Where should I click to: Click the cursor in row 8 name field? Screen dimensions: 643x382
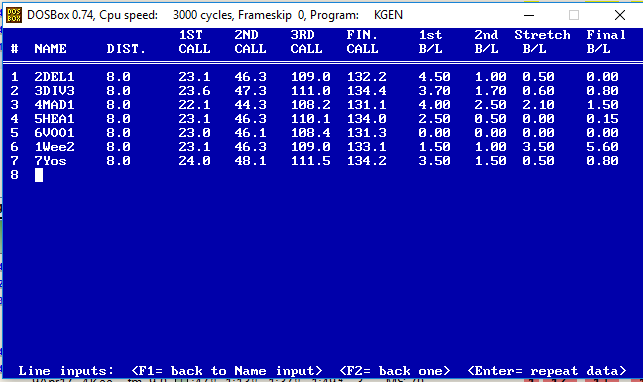pos(39,175)
